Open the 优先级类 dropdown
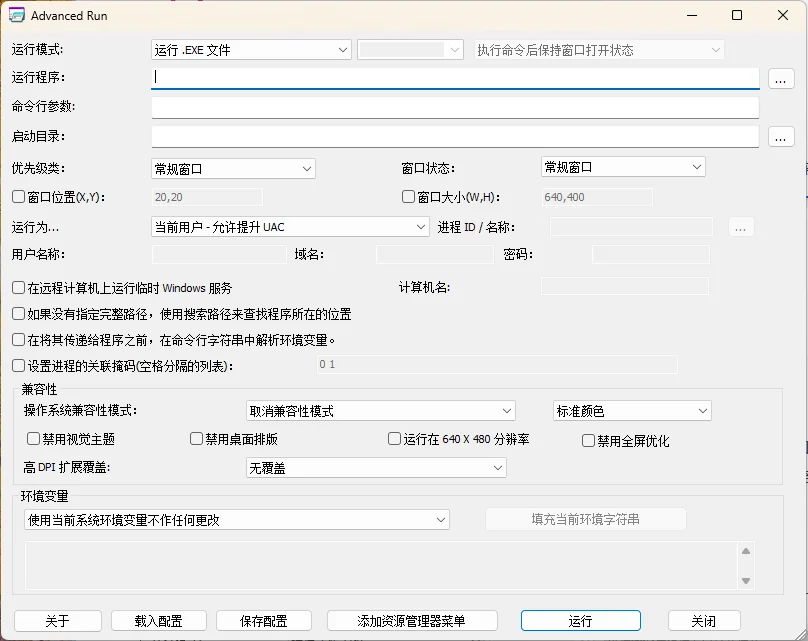 click(232, 167)
